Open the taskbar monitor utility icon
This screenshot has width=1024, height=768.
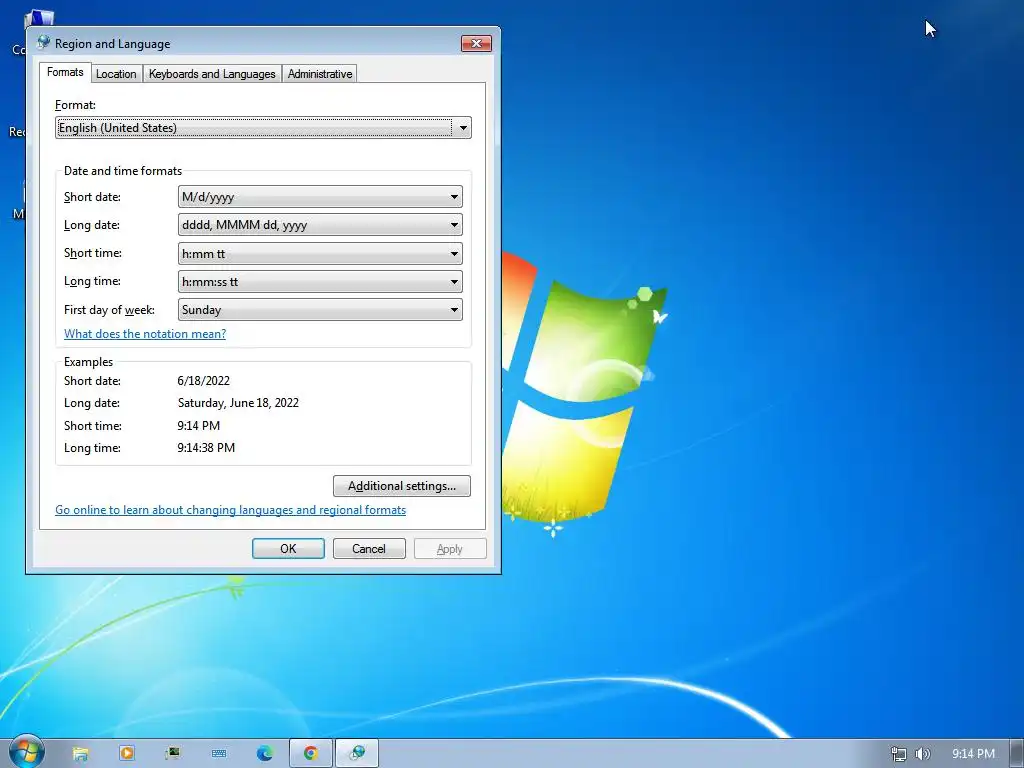point(172,754)
